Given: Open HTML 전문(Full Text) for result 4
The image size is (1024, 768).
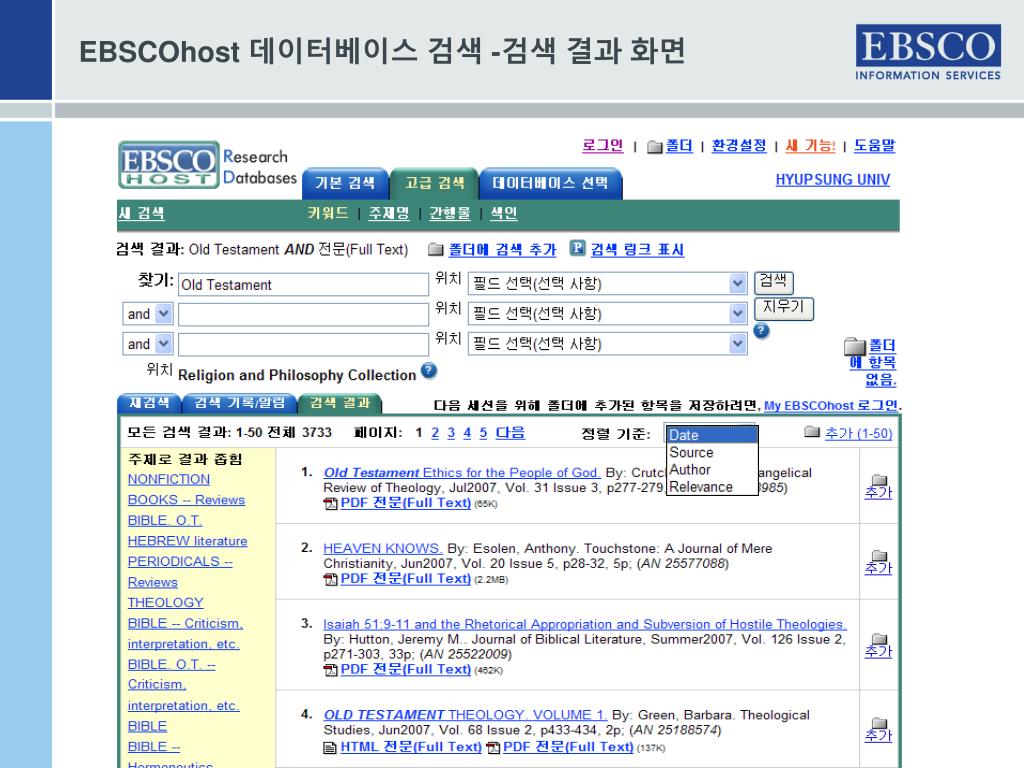Looking at the screenshot, I should point(411,746).
